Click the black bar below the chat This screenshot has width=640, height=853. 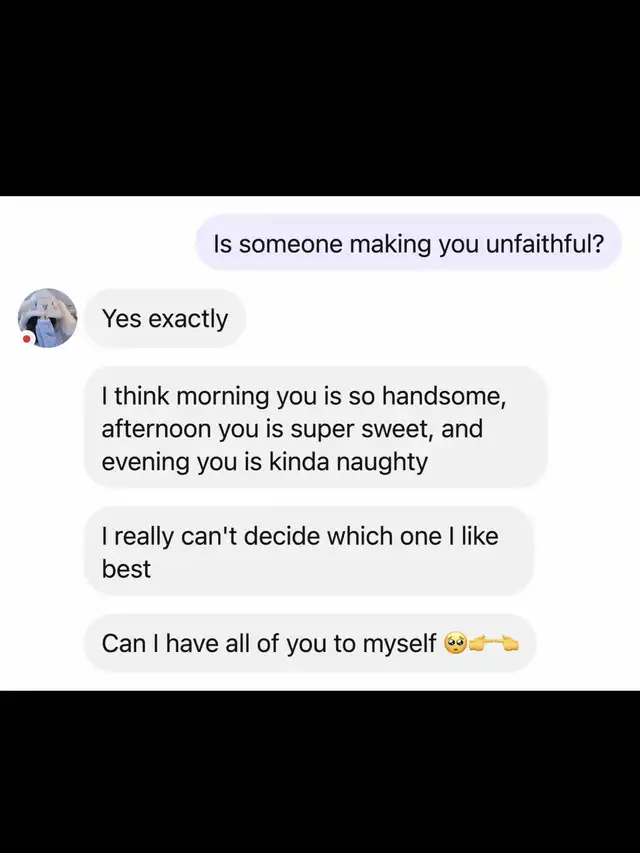(x=320, y=772)
